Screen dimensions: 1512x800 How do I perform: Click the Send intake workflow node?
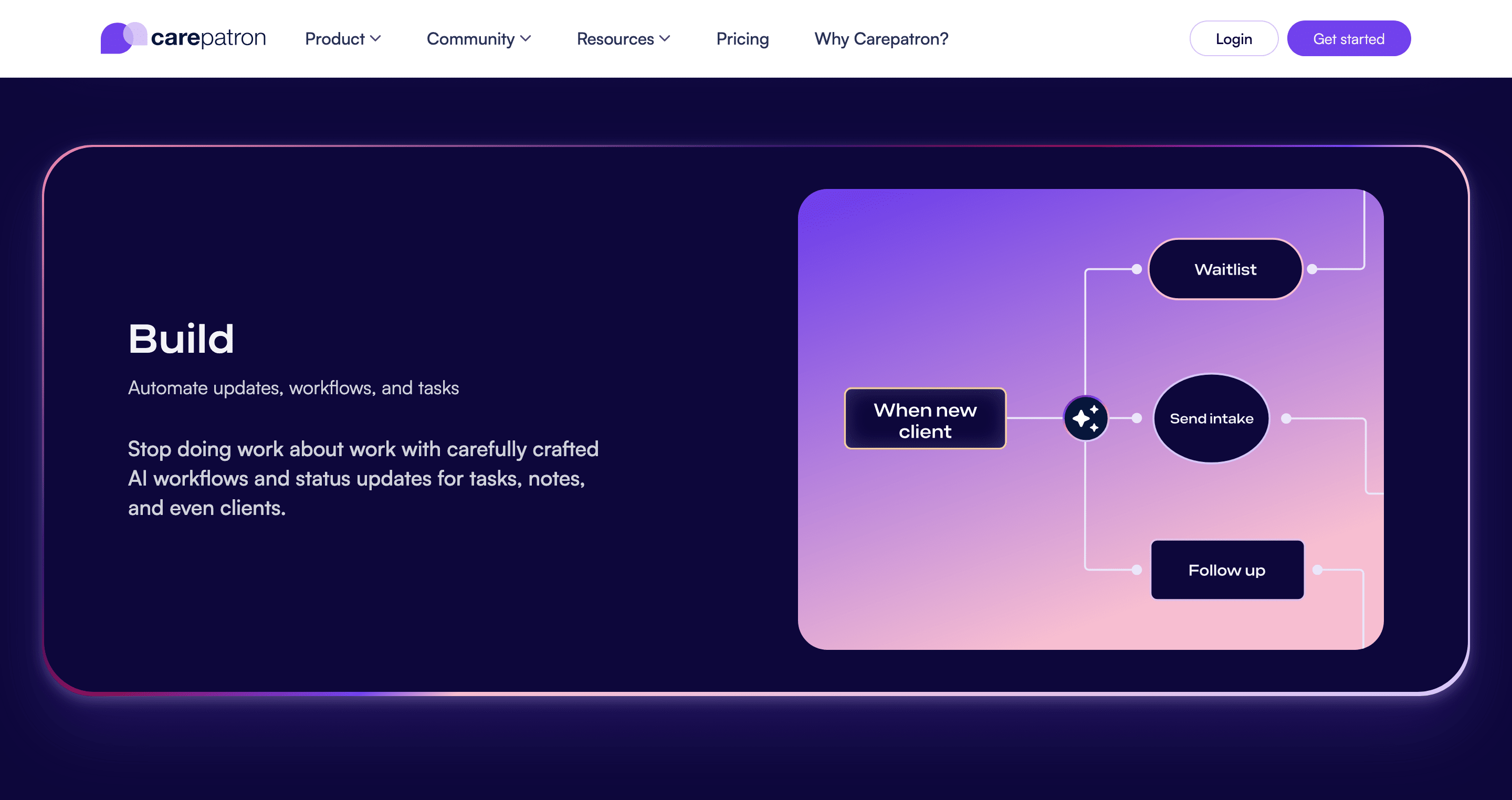[x=1211, y=418]
